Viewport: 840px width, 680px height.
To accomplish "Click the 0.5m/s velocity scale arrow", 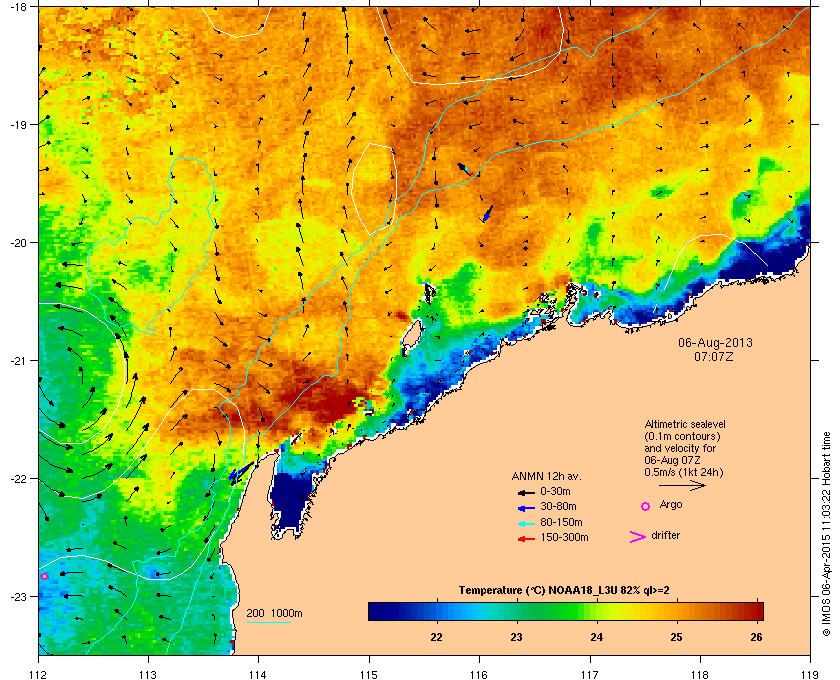I will click(682, 485).
